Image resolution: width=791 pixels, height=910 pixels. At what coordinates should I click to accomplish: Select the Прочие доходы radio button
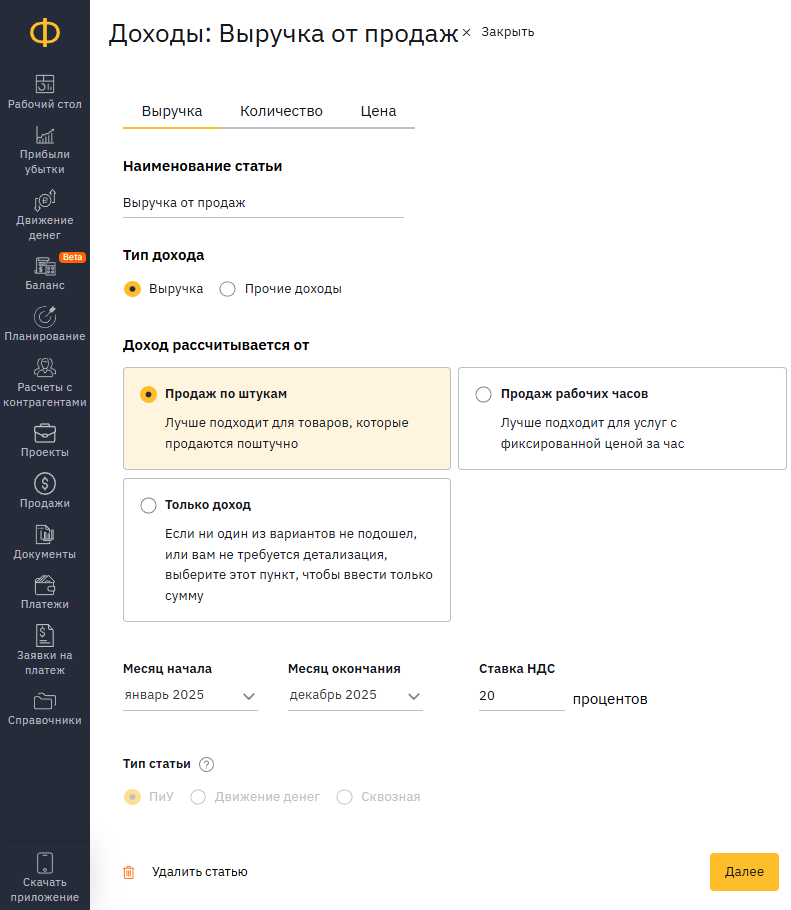click(x=227, y=289)
